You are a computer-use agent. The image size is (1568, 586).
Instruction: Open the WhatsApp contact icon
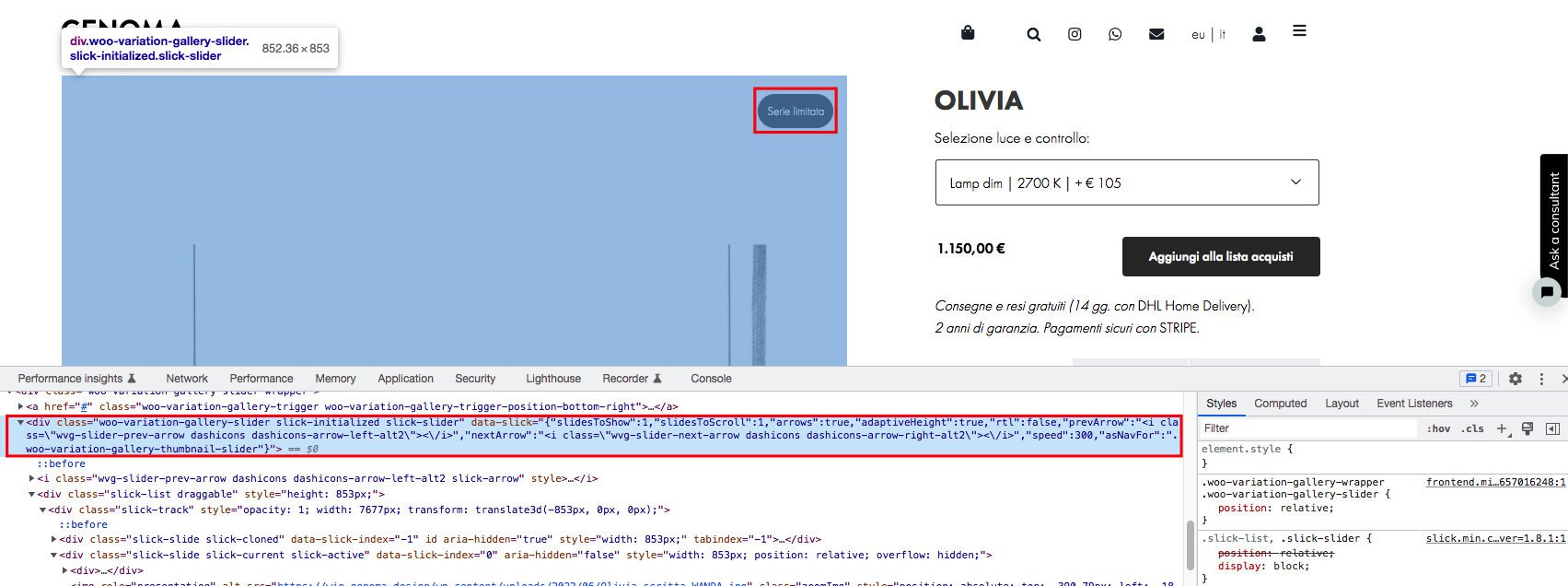coord(1115,34)
